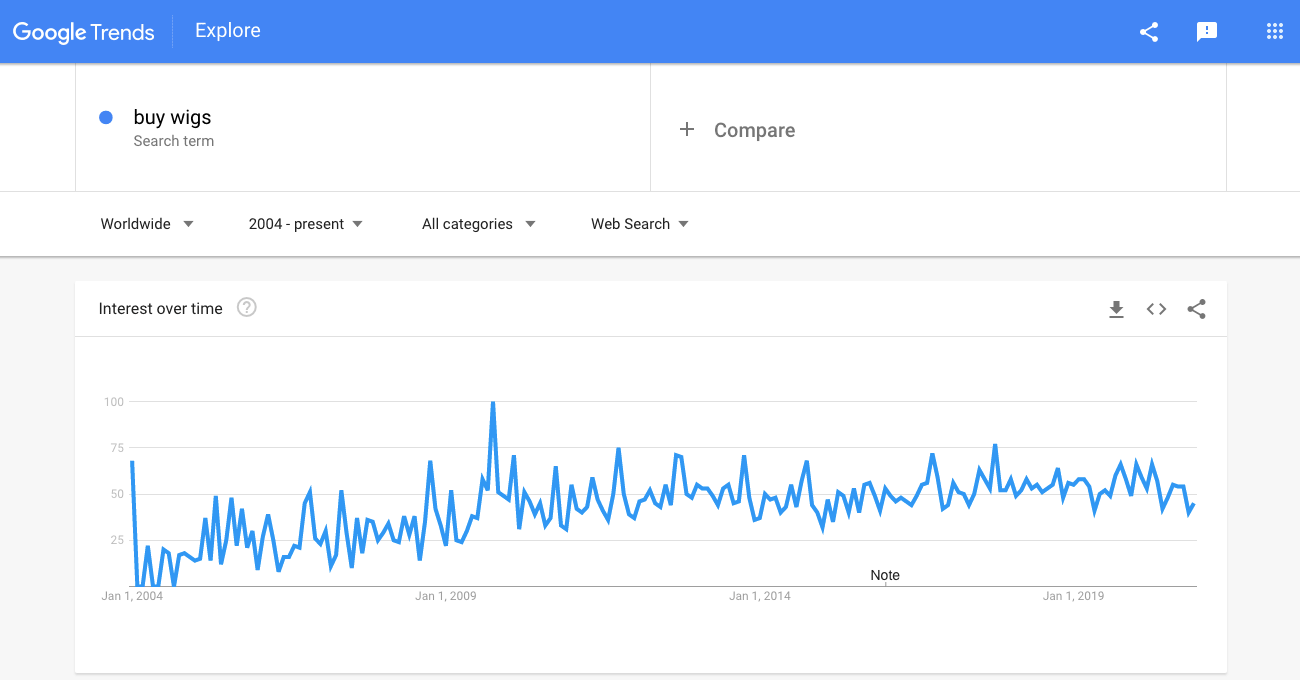The width and height of the screenshot is (1300, 680).
Task: Open the Worldwide region dropdown
Action: point(147,224)
